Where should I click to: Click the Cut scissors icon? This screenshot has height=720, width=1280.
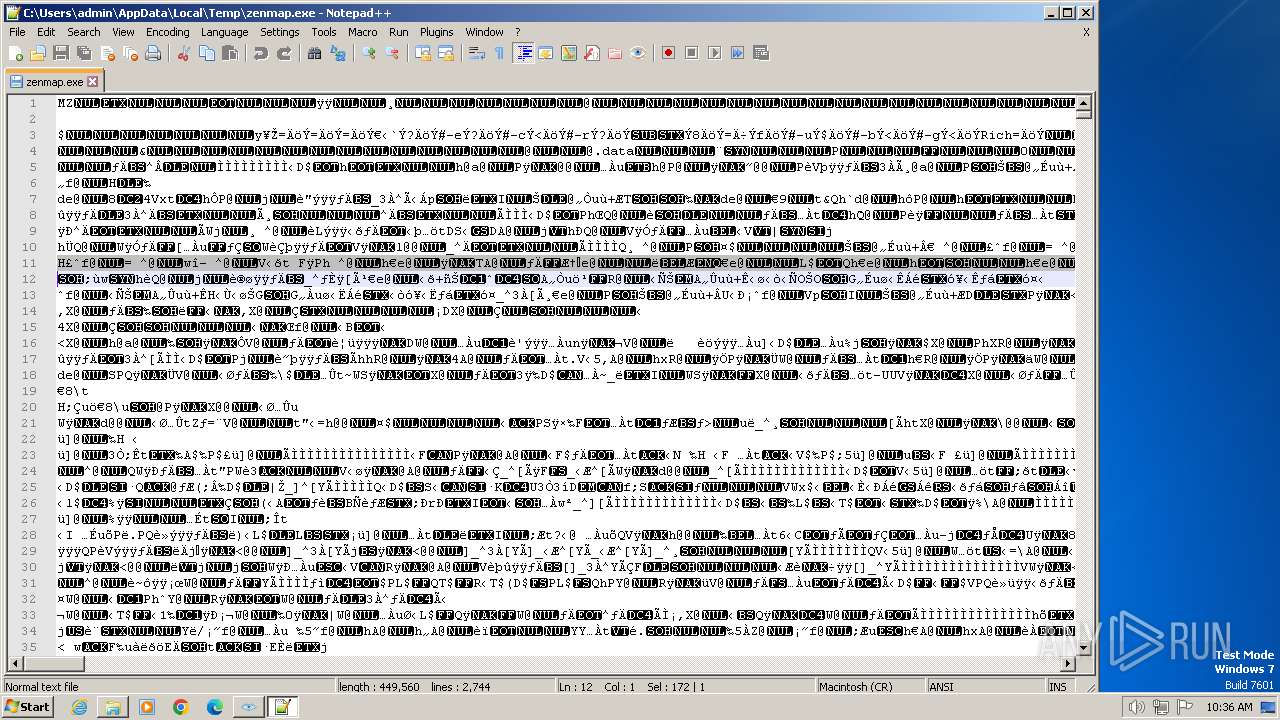(x=184, y=53)
